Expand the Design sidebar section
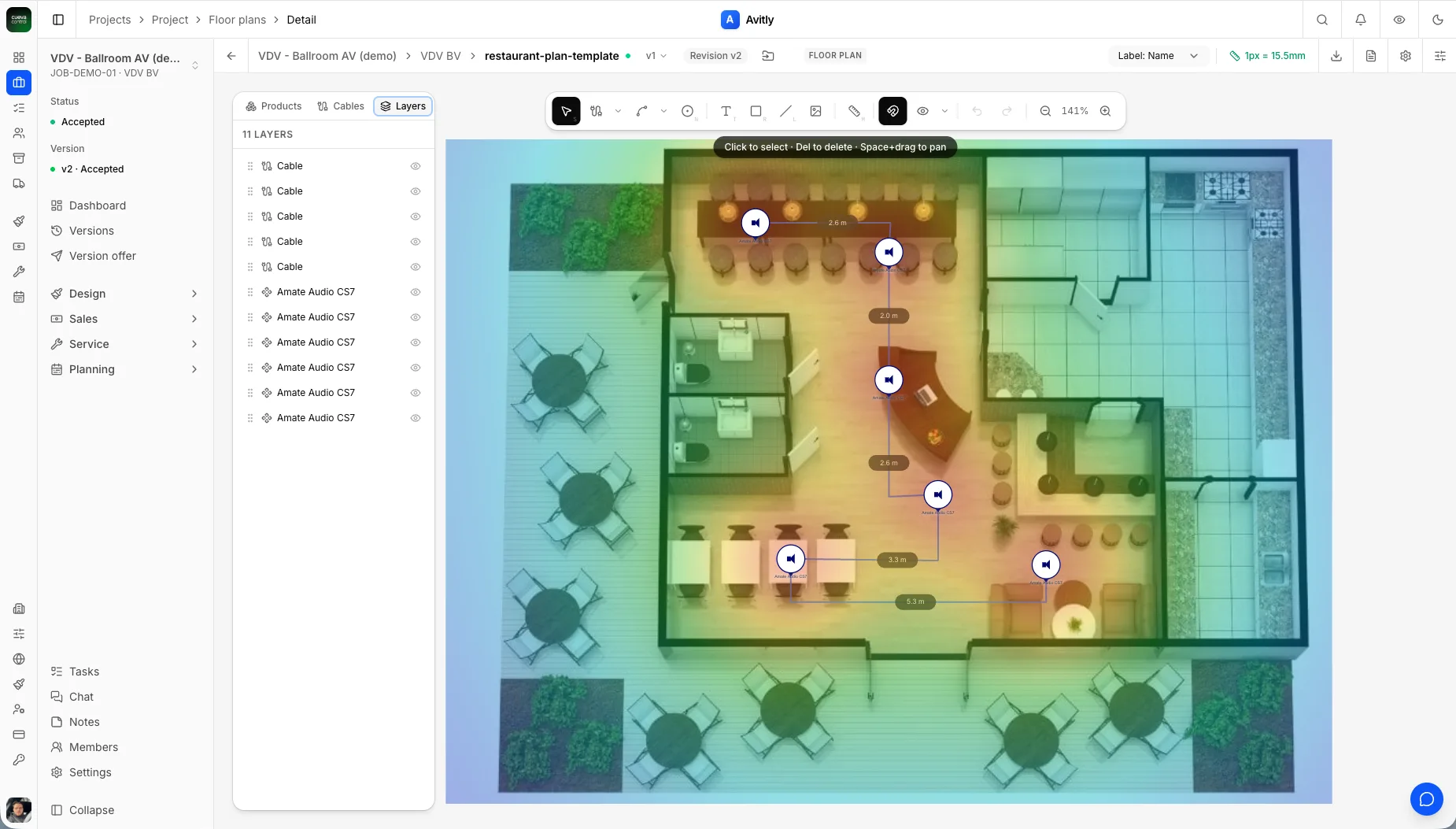The image size is (1456, 829). click(x=124, y=294)
